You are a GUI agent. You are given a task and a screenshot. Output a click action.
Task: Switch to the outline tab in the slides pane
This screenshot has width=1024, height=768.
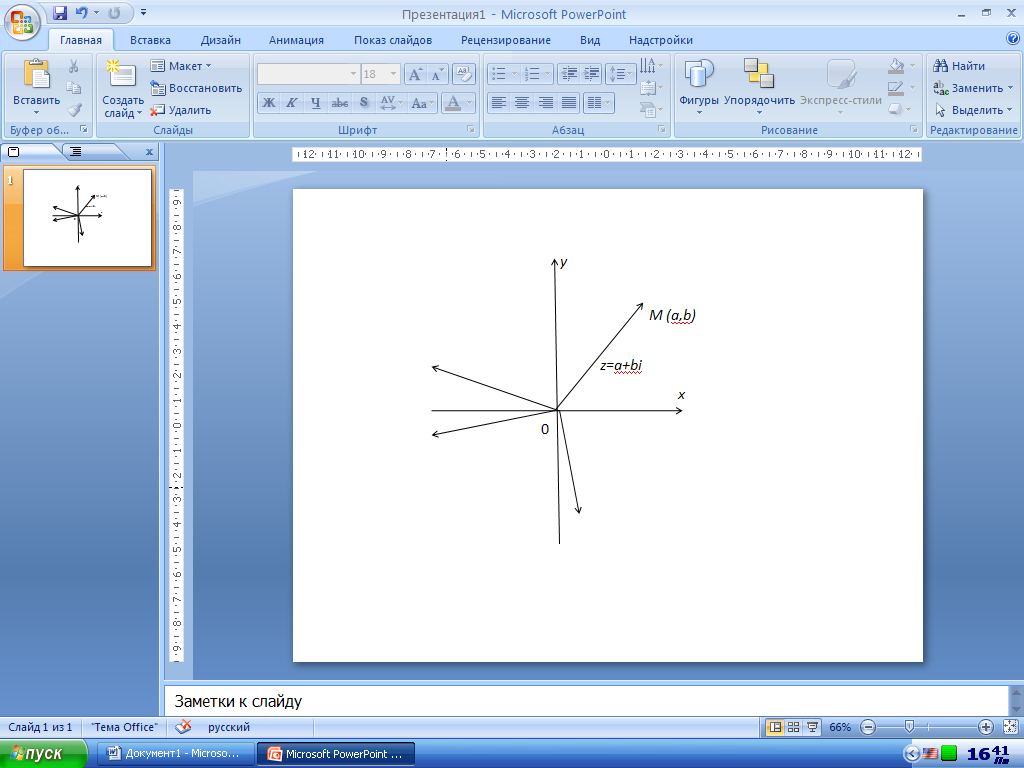[76, 152]
